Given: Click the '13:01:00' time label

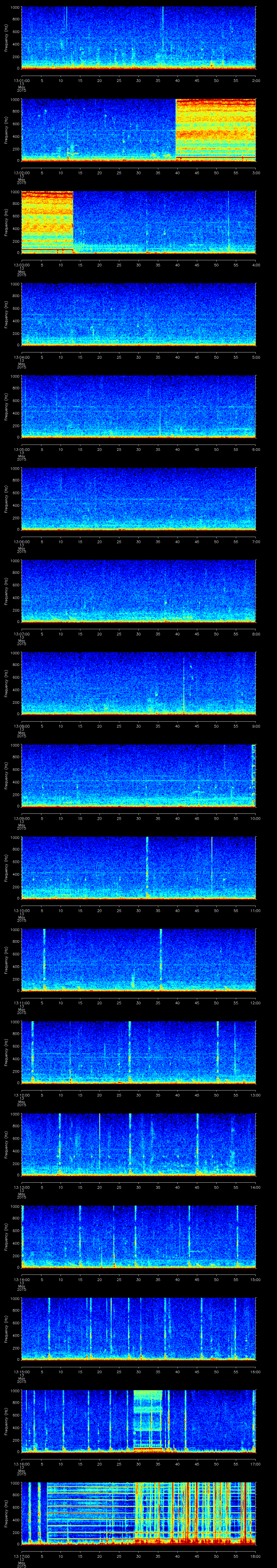Looking at the screenshot, I should (x=21, y=80).
